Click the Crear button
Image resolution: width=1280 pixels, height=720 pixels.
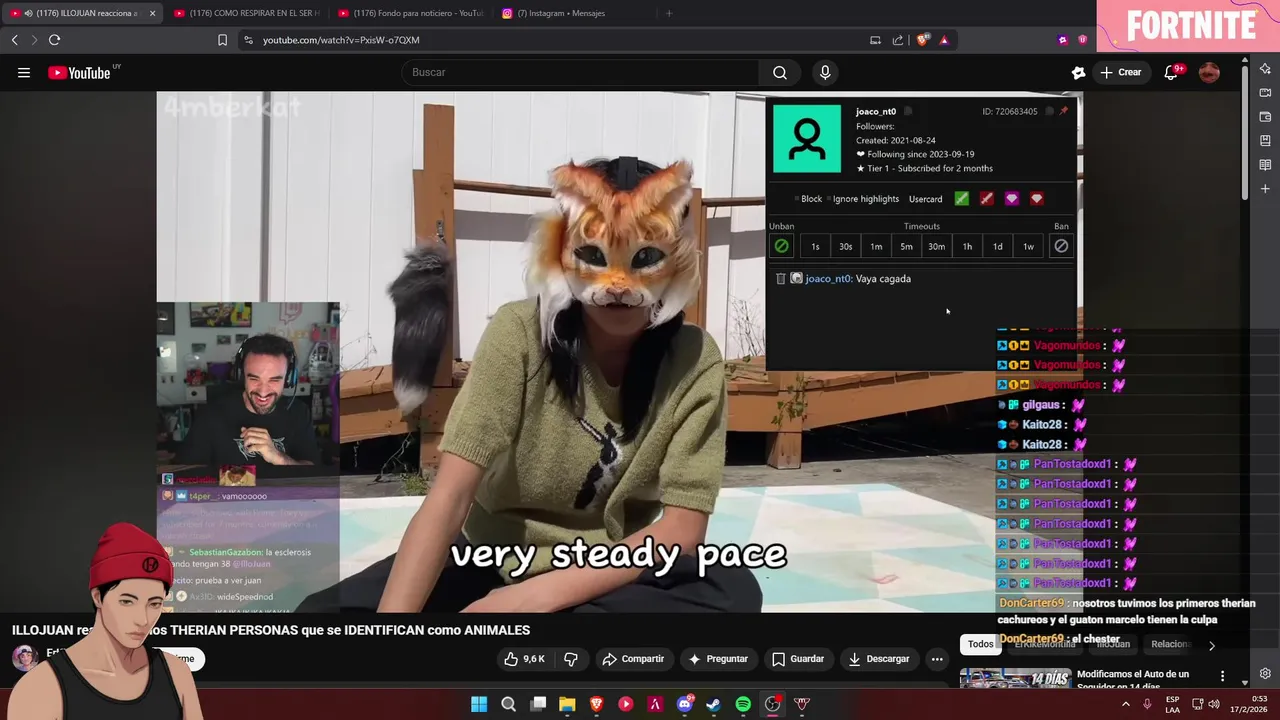click(x=1120, y=72)
